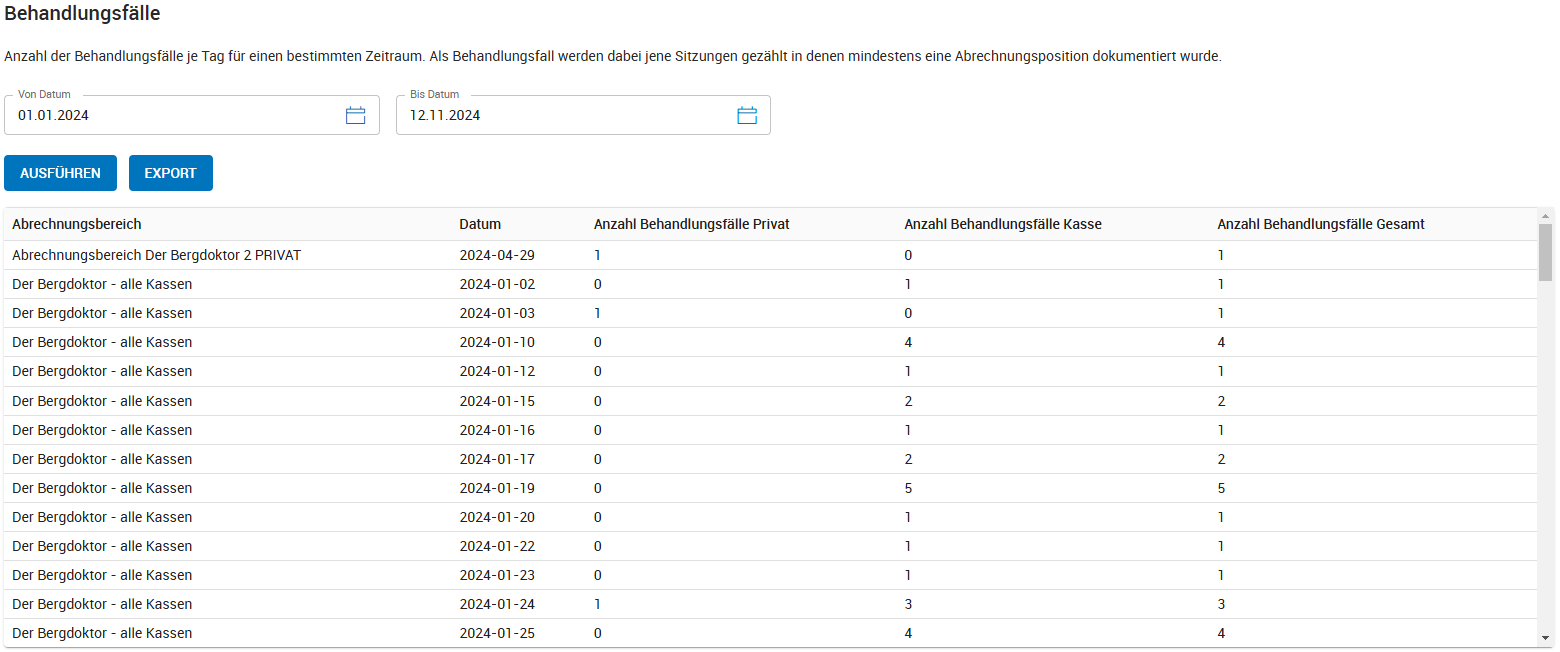Screen dimensions: 1560x652
Task: Sort by Abrechnungsbereich column header
Action: (x=77, y=224)
